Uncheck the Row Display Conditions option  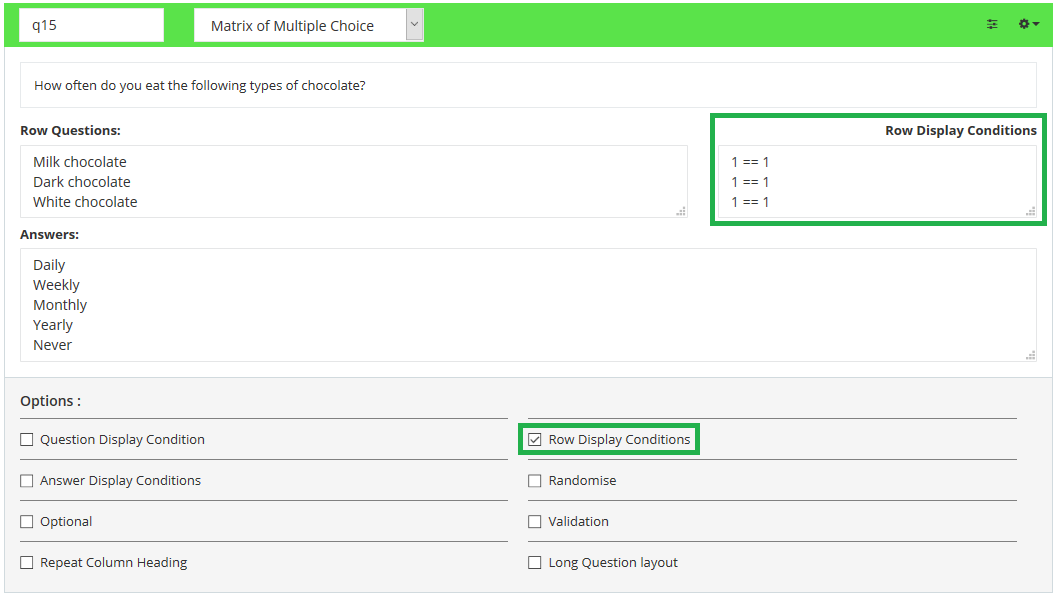[x=535, y=439]
